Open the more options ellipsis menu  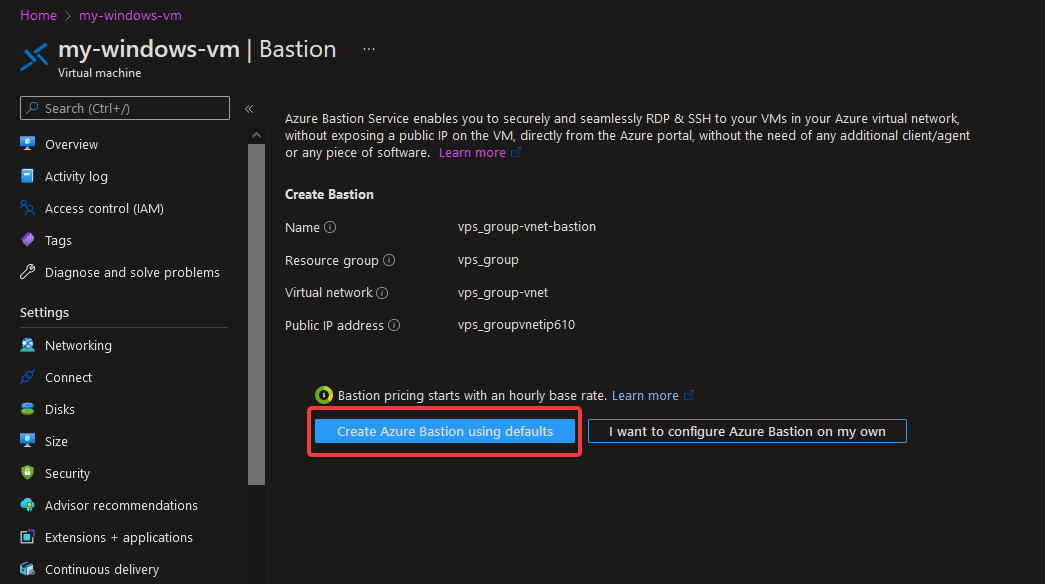click(369, 49)
